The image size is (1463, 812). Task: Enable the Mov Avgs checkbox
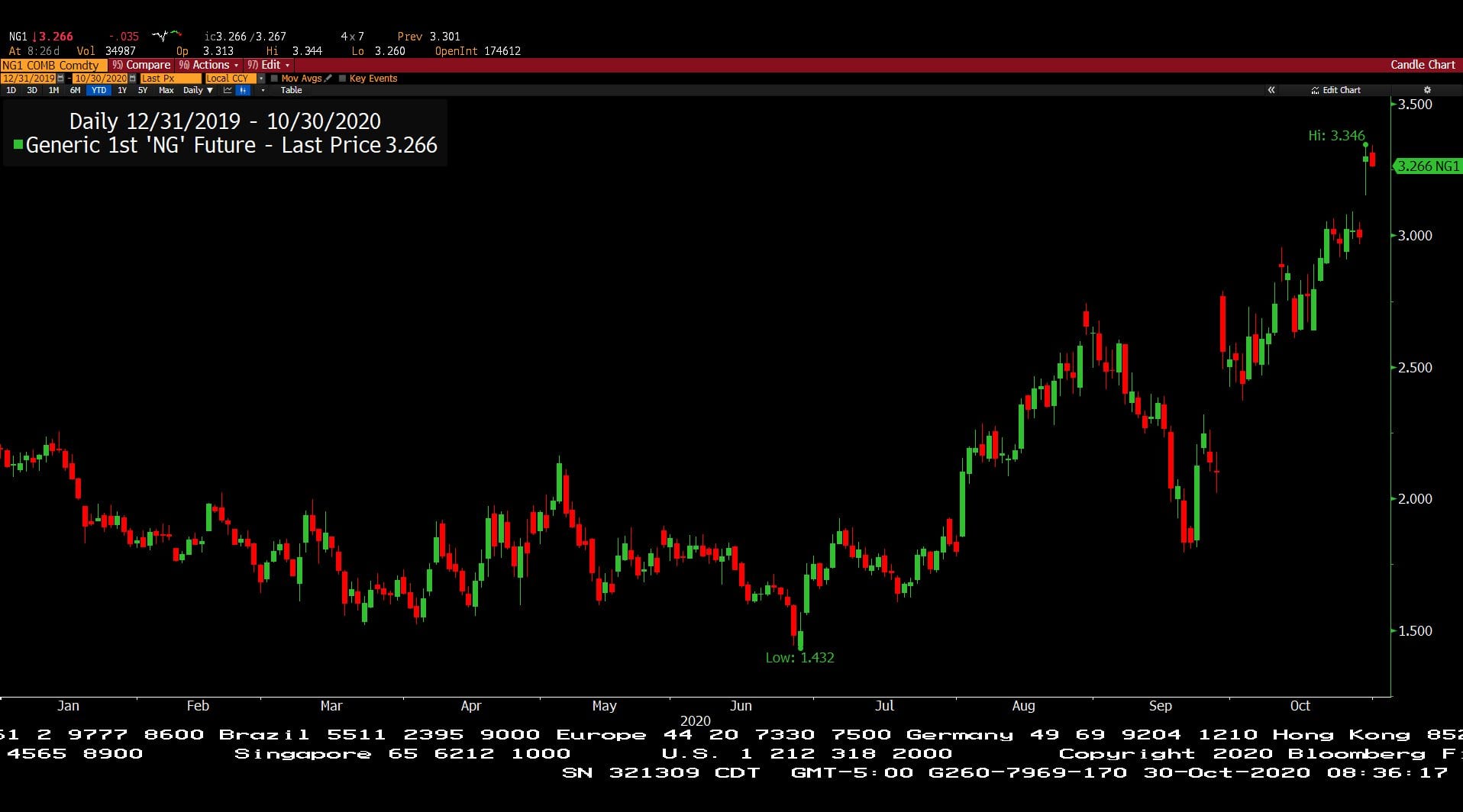274,78
